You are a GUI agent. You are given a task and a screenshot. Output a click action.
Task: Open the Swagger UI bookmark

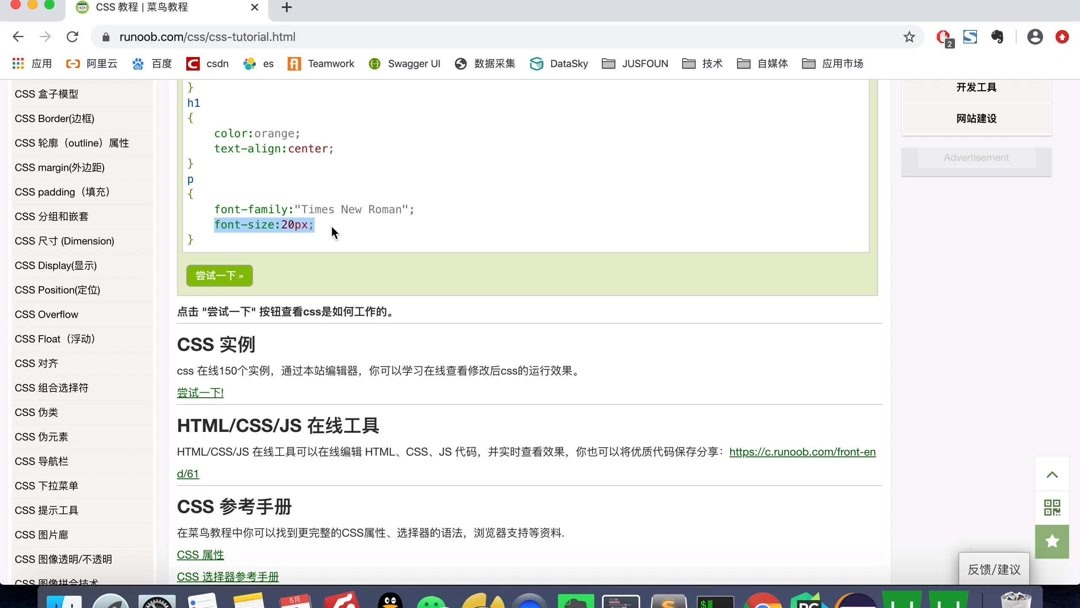[x=412, y=63]
